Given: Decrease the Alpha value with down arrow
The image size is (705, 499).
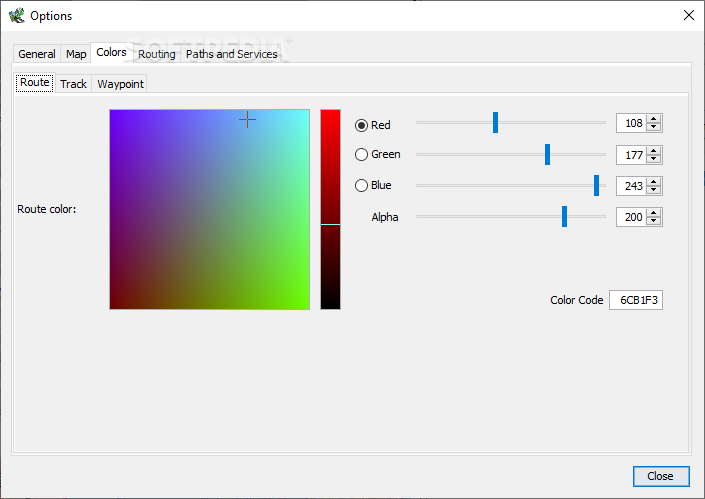Looking at the screenshot, I should pyautogui.click(x=654, y=221).
